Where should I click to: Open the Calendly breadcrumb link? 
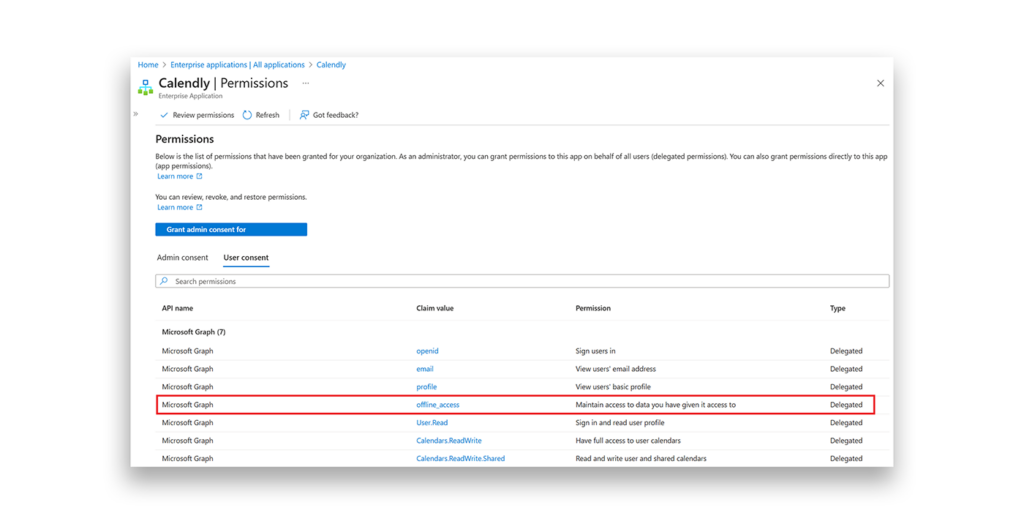click(x=331, y=65)
